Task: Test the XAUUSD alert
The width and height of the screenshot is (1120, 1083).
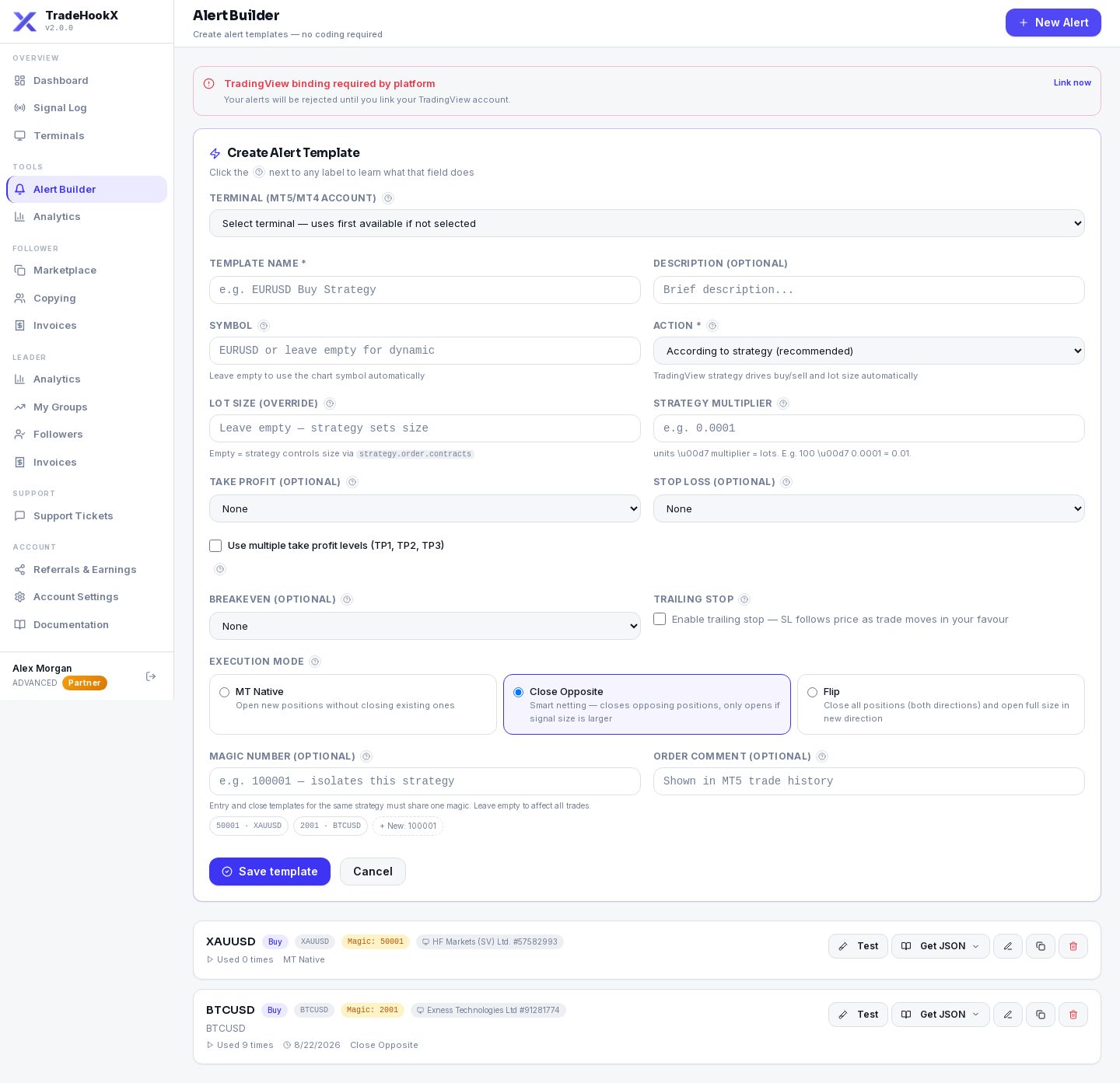Action: [x=858, y=946]
